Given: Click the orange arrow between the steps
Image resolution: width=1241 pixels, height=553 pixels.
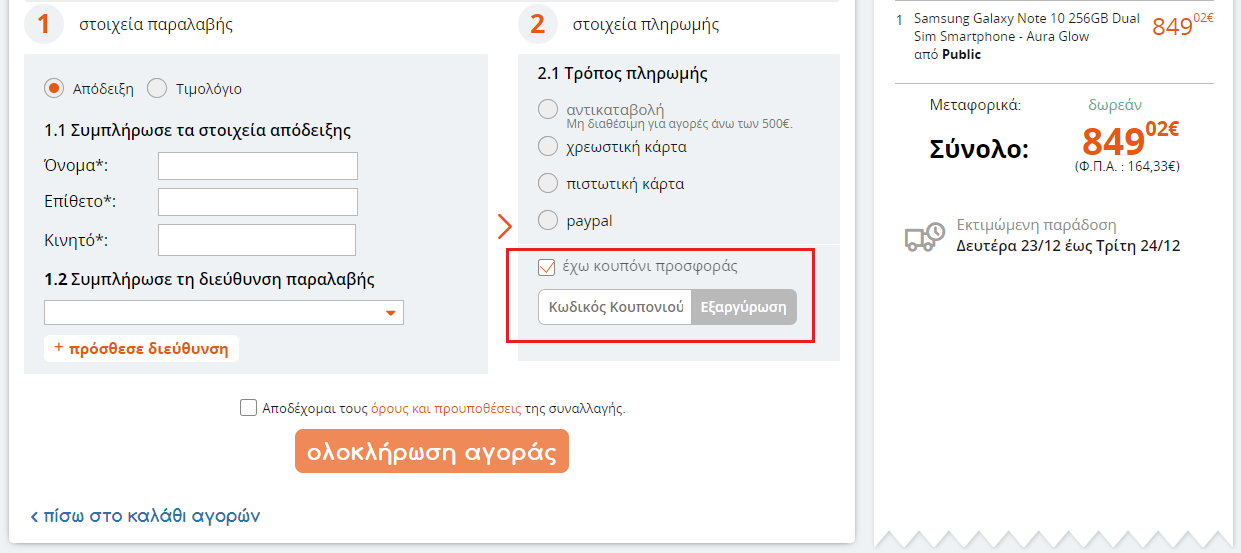Looking at the screenshot, I should (504, 227).
